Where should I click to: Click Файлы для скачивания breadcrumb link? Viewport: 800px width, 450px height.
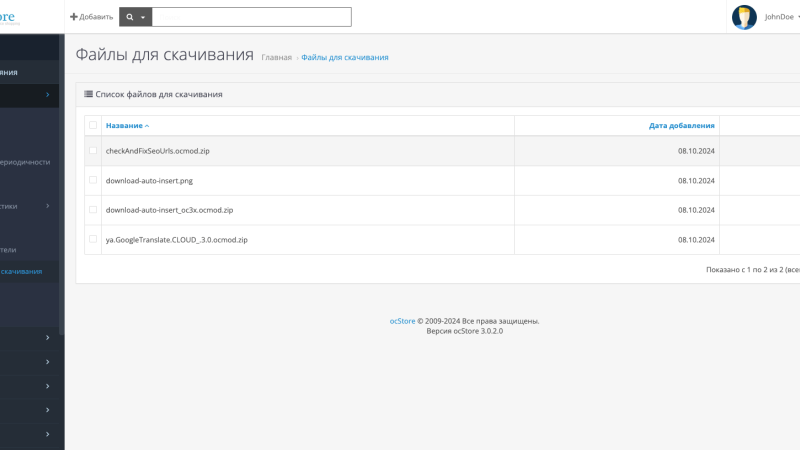pyautogui.click(x=344, y=57)
